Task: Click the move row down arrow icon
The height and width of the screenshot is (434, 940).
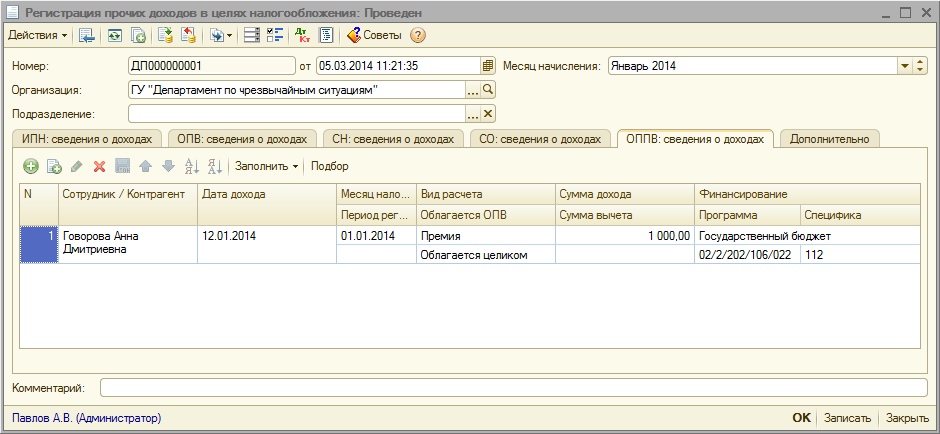Action: point(167,166)
